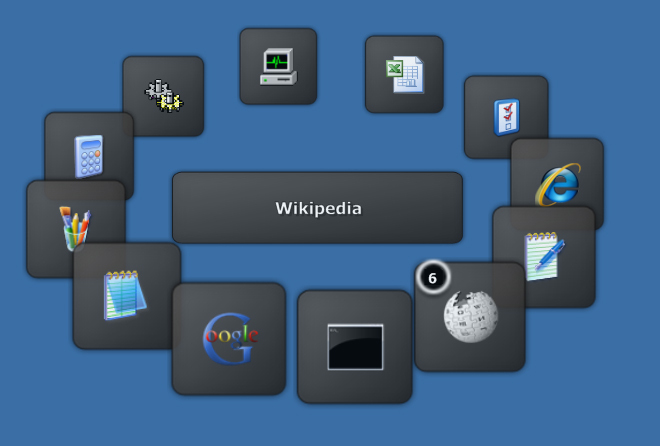This screenshot has height=446, width=660.
Task: Open the network connections settings icon
Action: pos(164,96)
